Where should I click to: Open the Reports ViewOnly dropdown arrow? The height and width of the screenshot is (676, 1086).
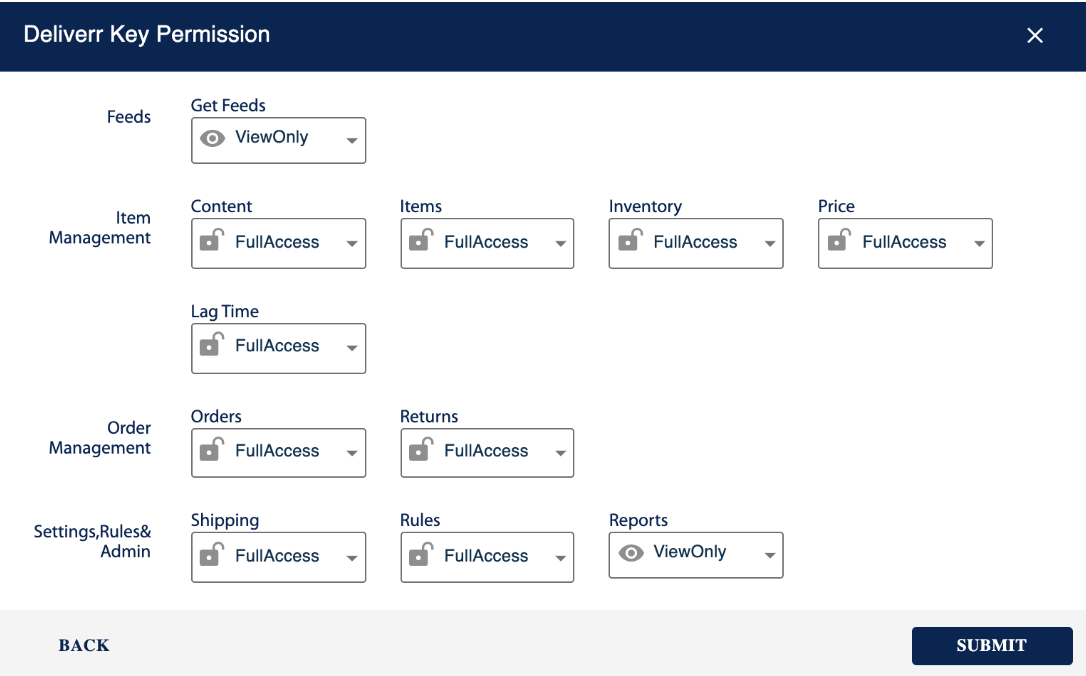(769, 555)
